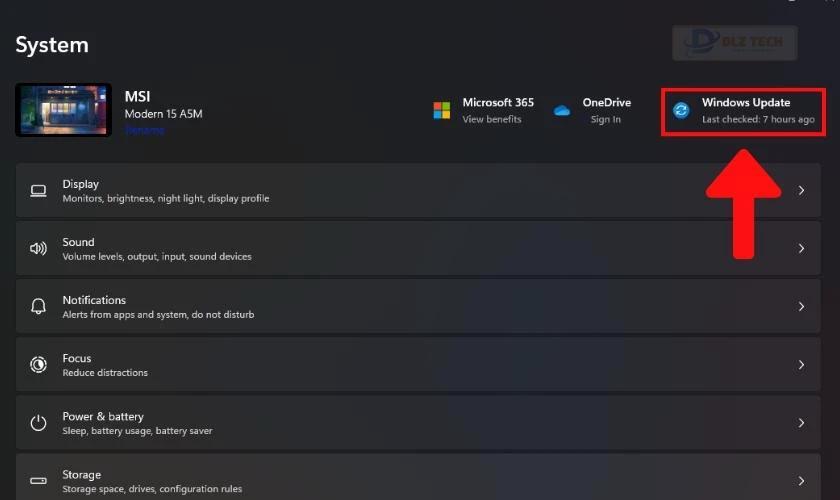
Task: Click the Rename link under MSI
Action: click(x=145, y=130)
